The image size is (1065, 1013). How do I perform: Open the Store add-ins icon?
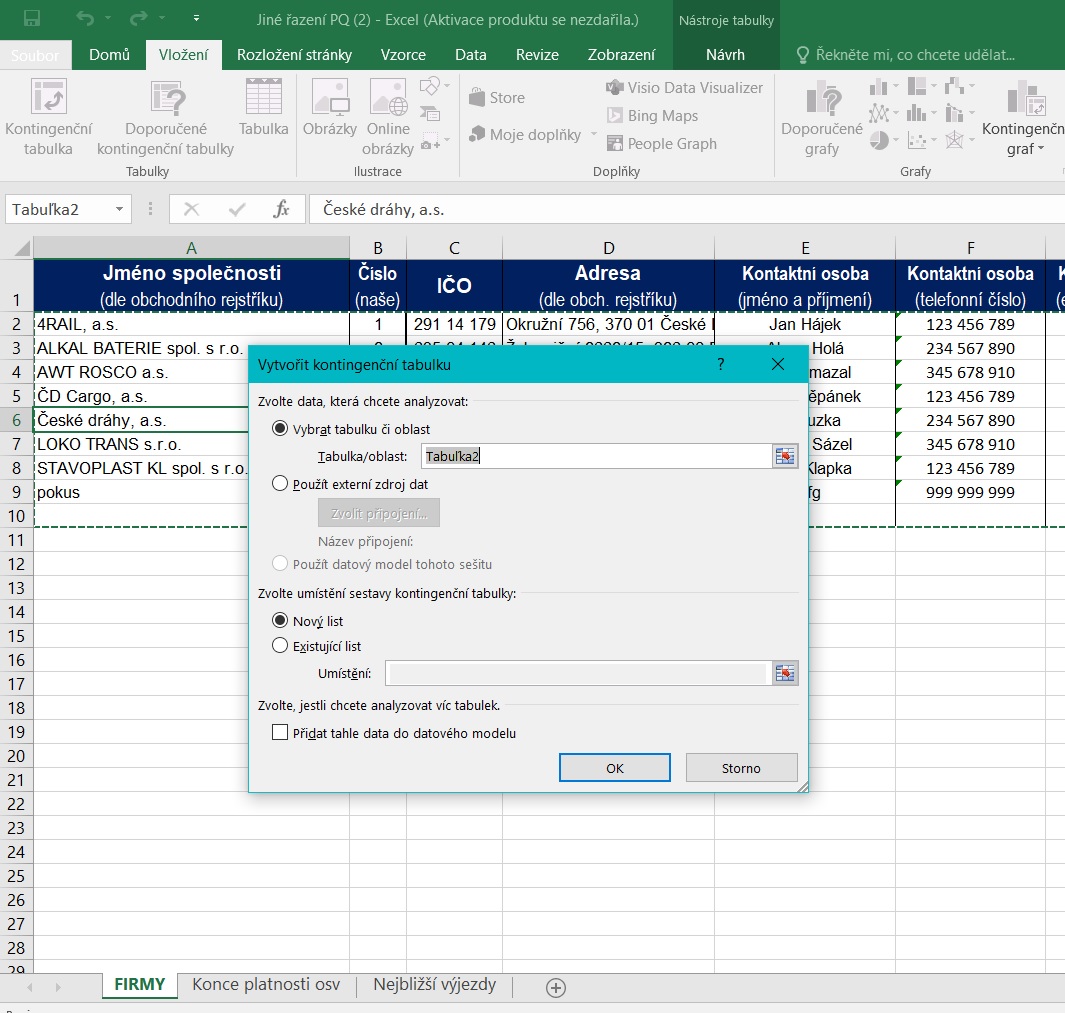[496, 98]
